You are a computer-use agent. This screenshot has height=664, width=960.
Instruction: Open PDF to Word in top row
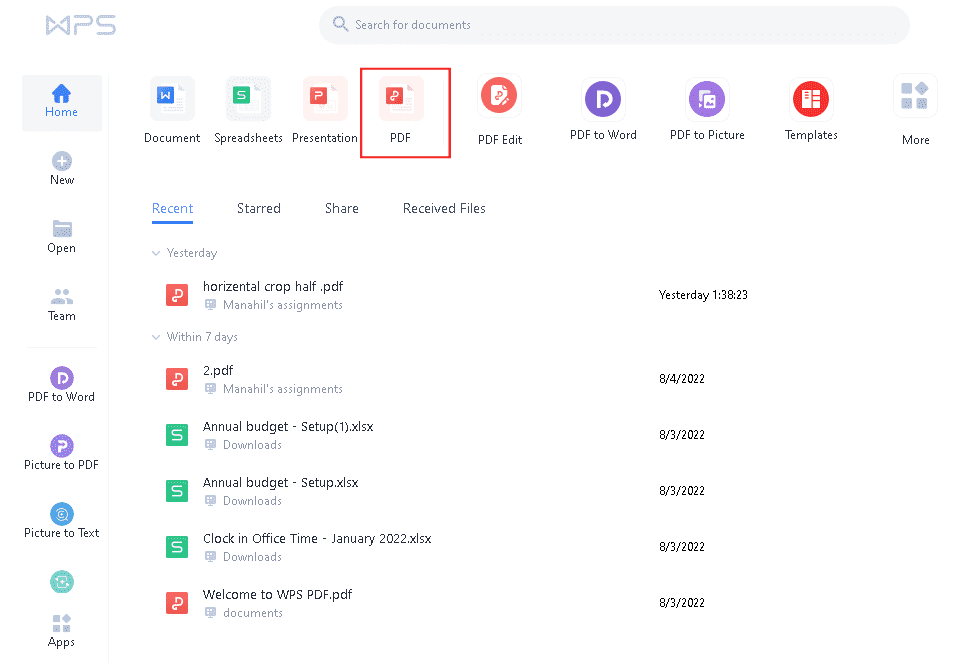(x=603, y=110)
